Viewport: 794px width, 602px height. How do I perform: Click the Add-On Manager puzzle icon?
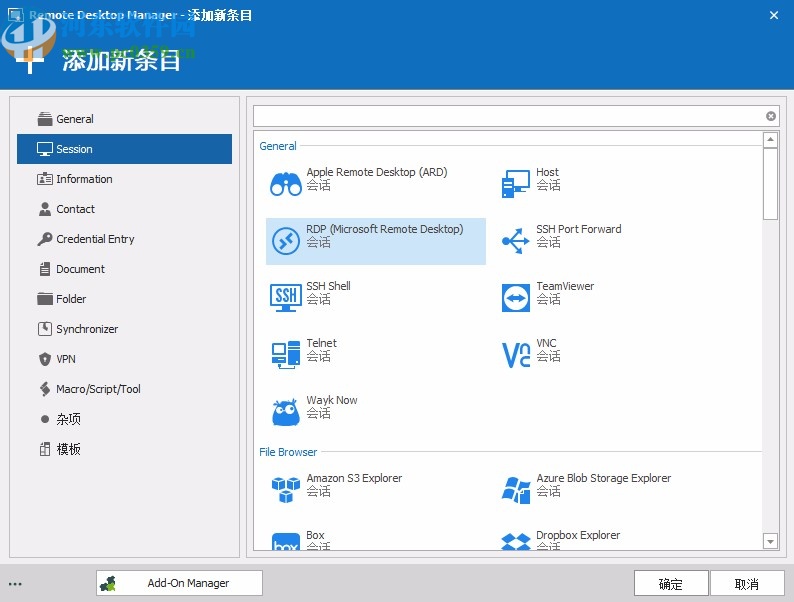tap(108, 584)
